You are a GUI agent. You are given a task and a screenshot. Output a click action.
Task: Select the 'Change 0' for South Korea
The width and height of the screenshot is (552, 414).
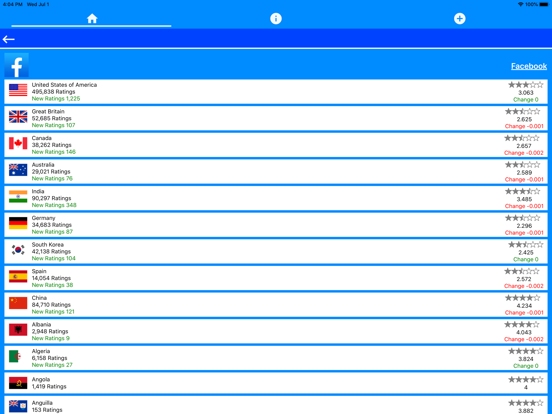coord(526,259)
